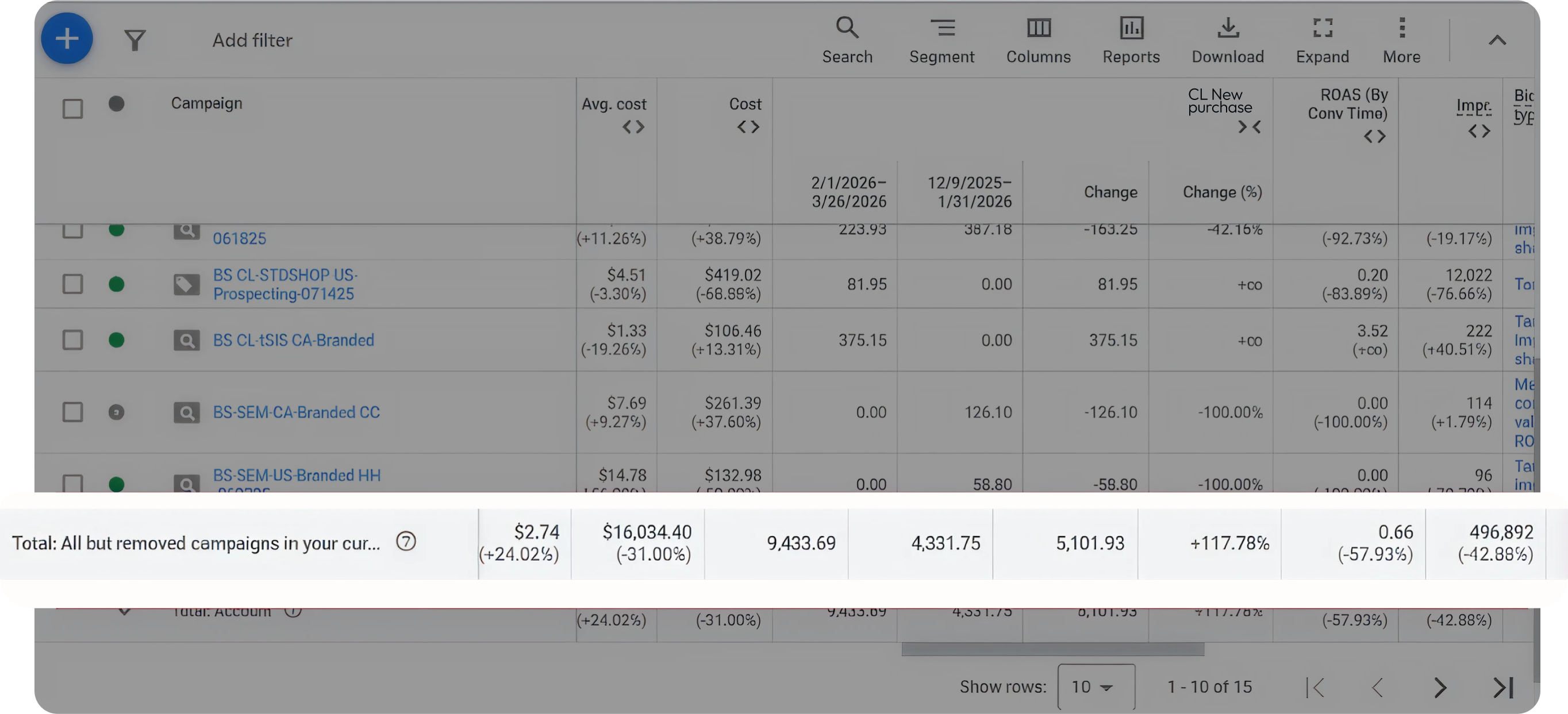Collapse the CL New purchase column arrows
This screenshot has height=714, width=1568.
pos(1249,127)
